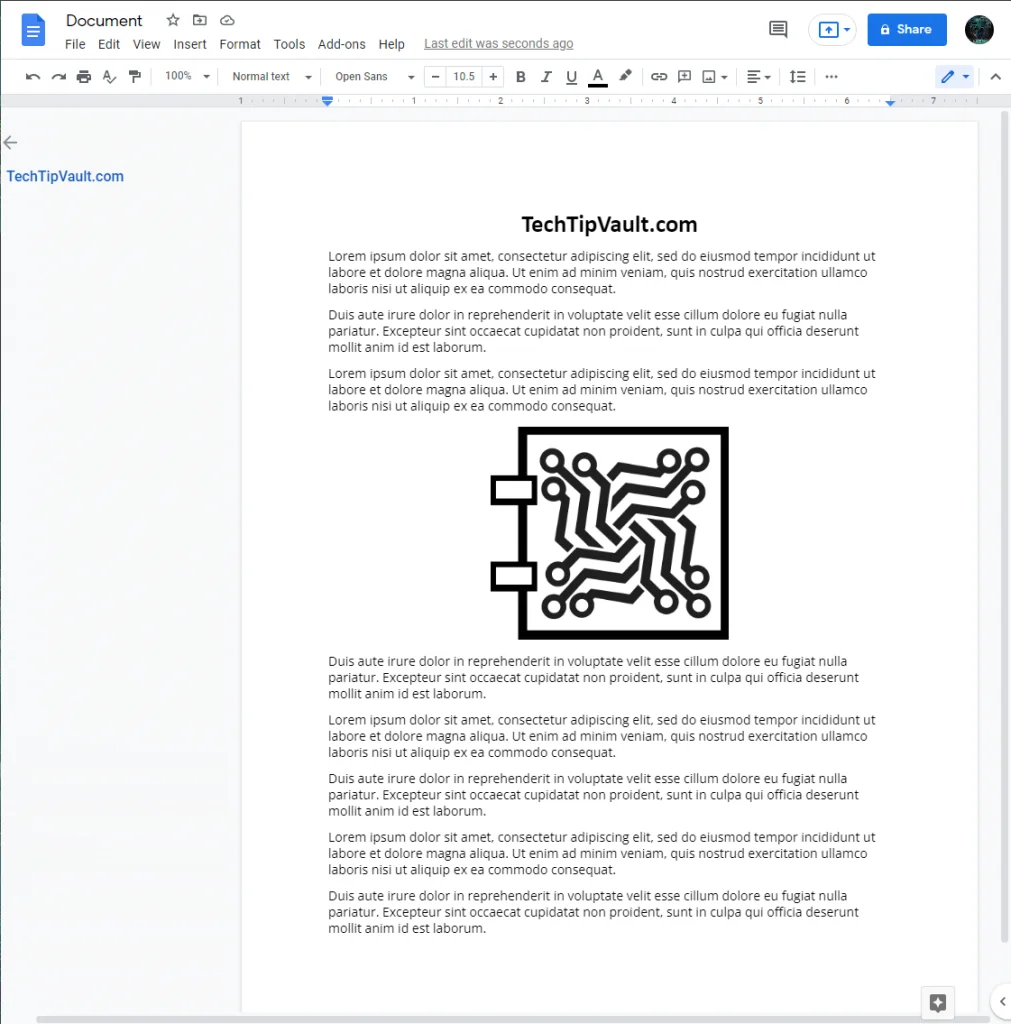Click the present to meeting button

tap(828, 29)
